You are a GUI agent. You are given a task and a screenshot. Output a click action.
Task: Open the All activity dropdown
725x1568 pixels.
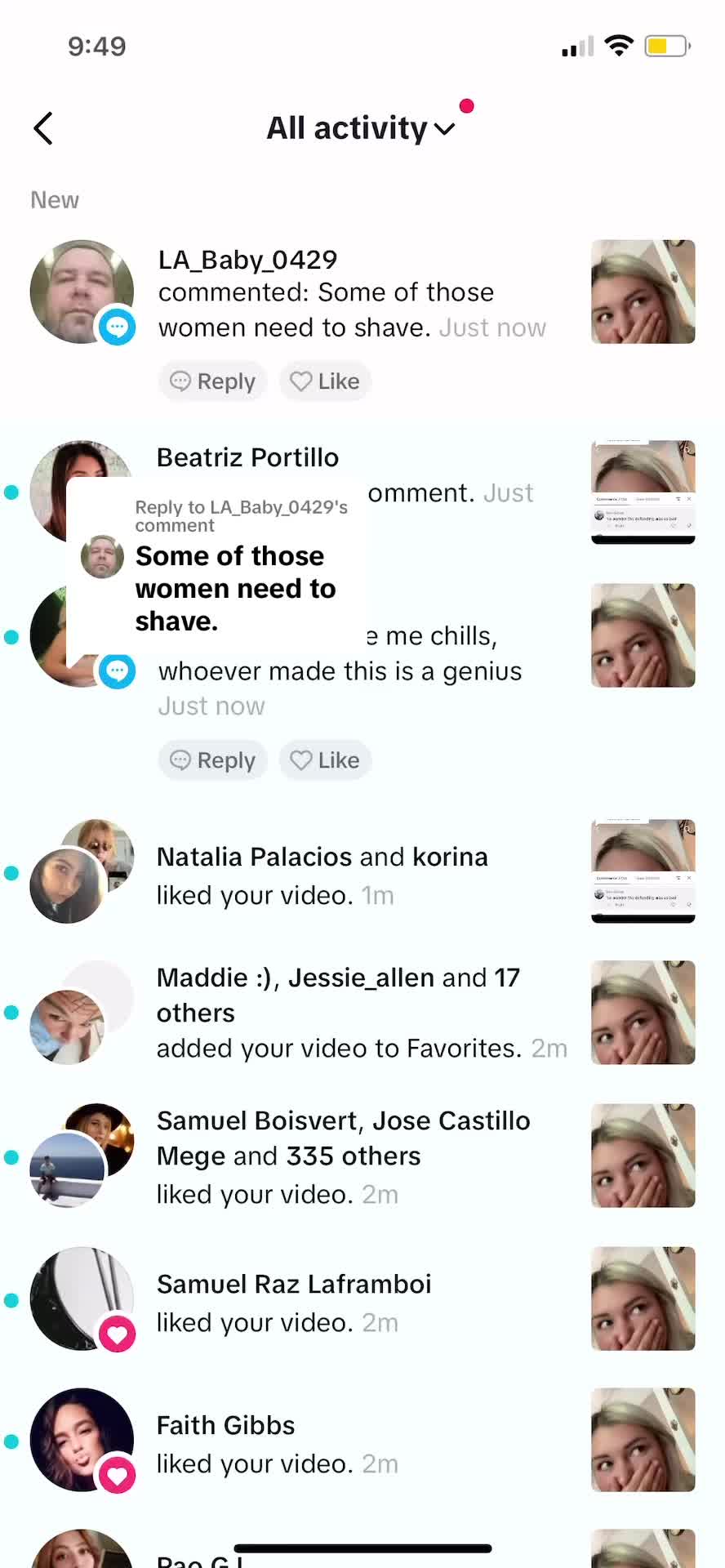(360, 128)
